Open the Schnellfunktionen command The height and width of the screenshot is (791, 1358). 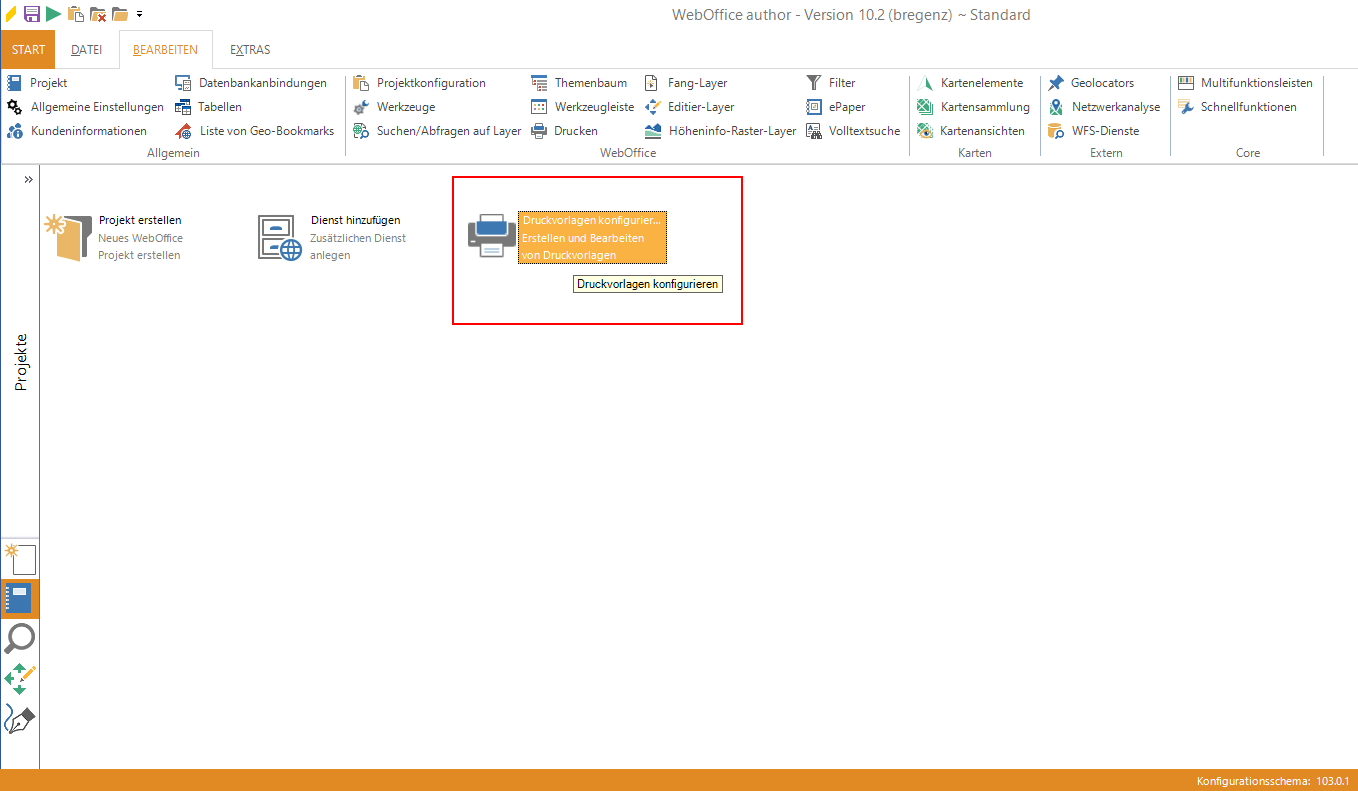[x=1237, y=107]
